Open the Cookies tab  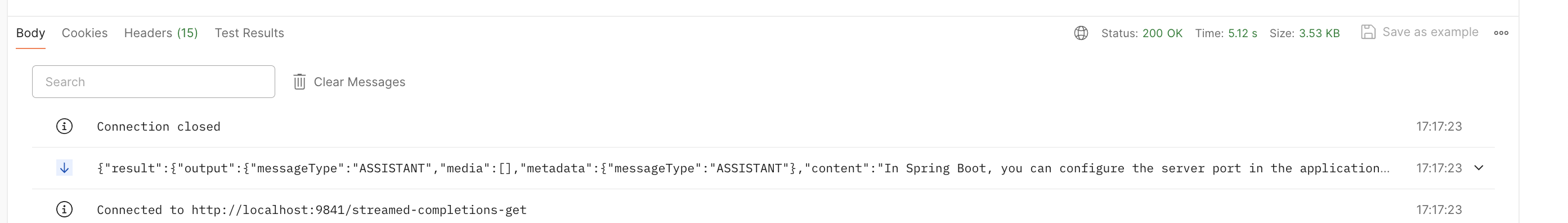click(x=84, y=33)
